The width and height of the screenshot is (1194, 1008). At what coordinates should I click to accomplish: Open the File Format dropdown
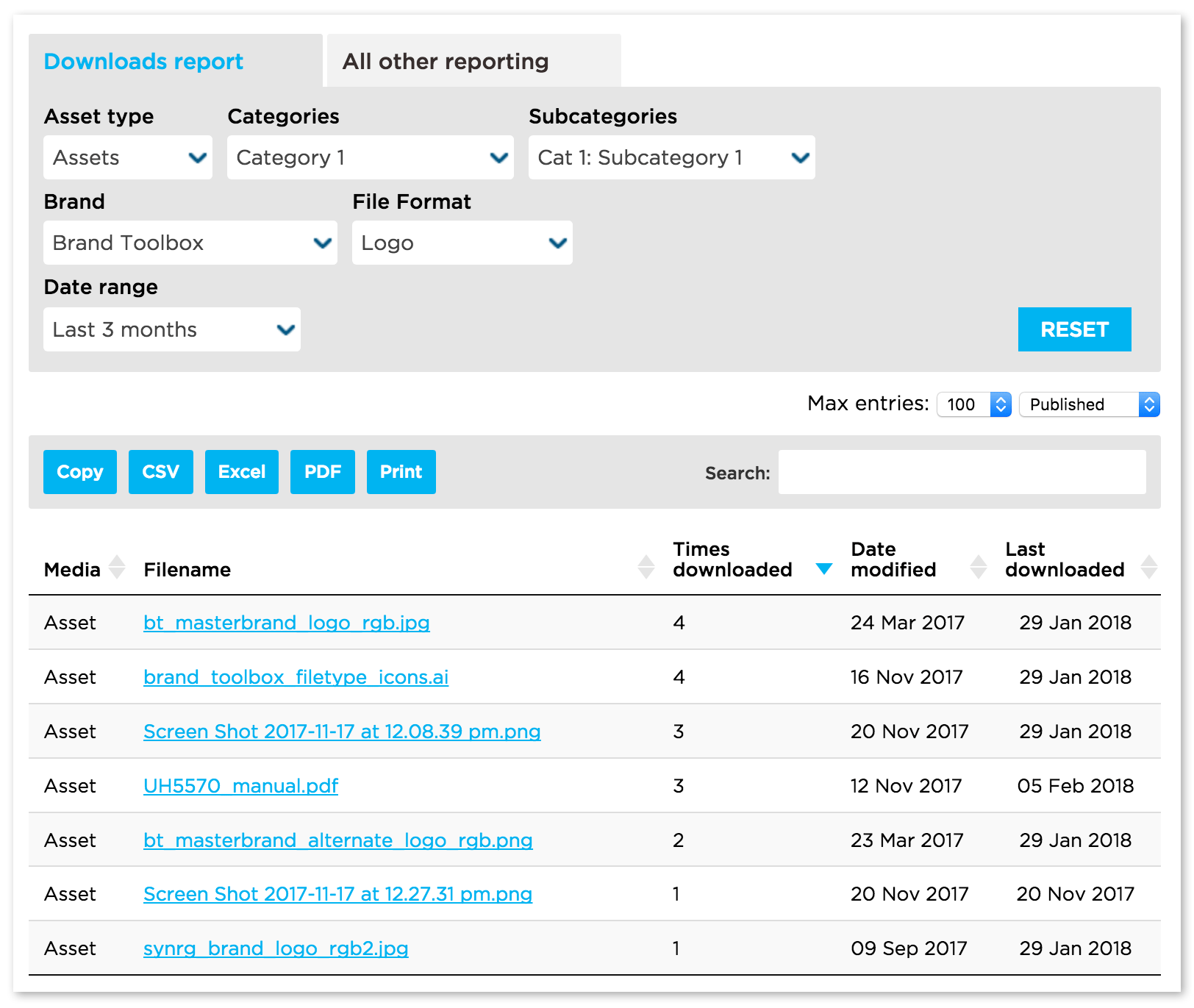coord(462,243)
